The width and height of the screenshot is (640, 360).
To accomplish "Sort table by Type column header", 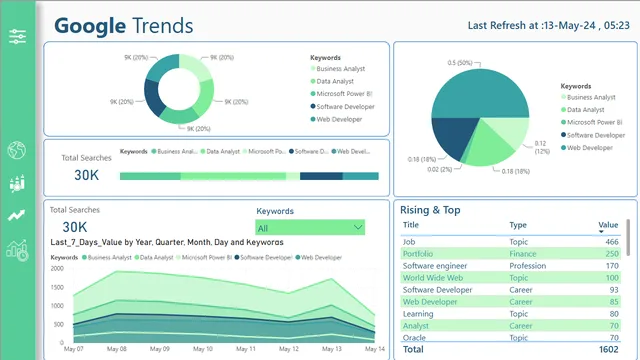I will 518,225.
